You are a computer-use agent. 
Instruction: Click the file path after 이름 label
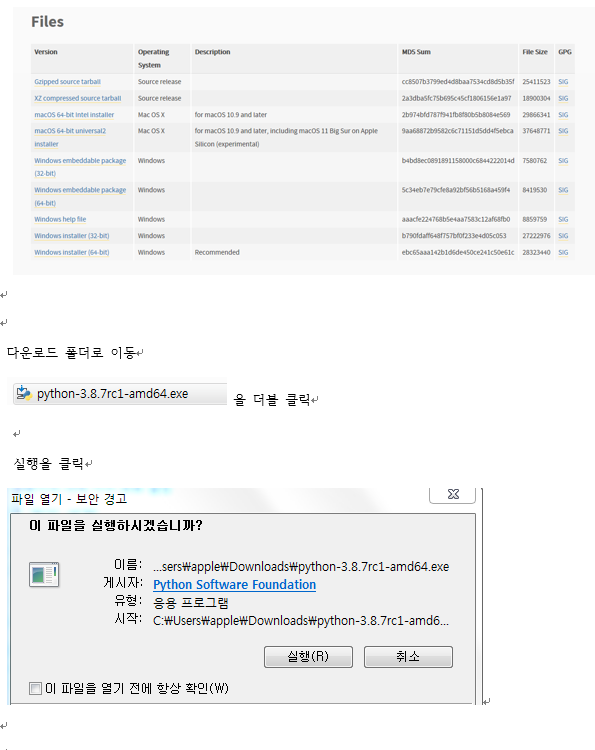[301, 567]
